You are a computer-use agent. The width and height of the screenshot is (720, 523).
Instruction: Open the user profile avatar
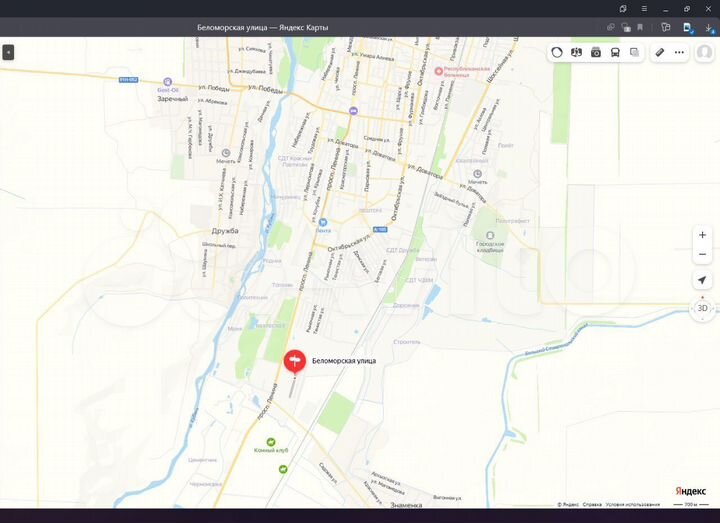[x=704, y=52]
